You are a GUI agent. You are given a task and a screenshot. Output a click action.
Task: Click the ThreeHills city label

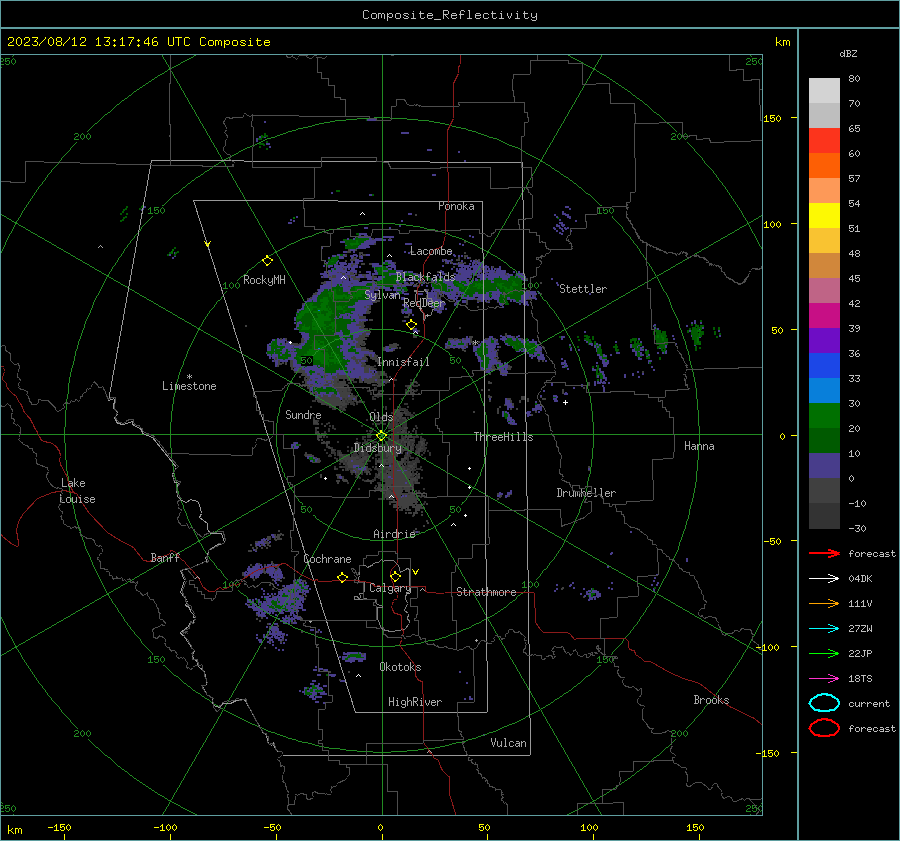click(x=503, y=437)
